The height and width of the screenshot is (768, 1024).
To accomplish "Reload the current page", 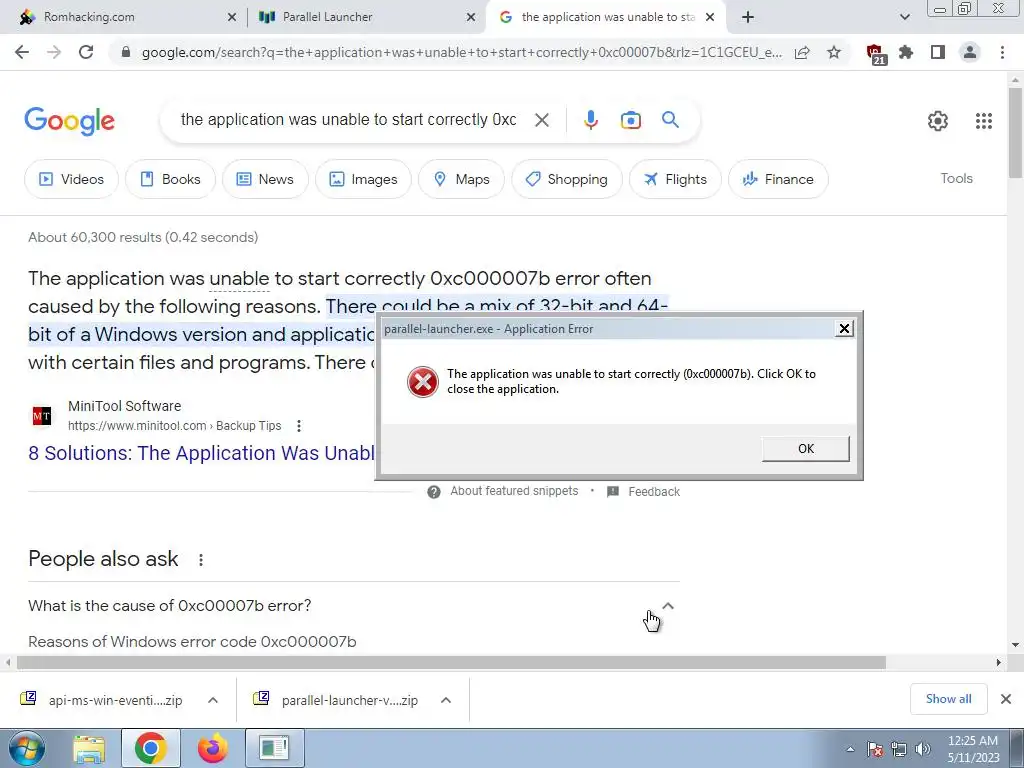I will [x=86, y=52].
